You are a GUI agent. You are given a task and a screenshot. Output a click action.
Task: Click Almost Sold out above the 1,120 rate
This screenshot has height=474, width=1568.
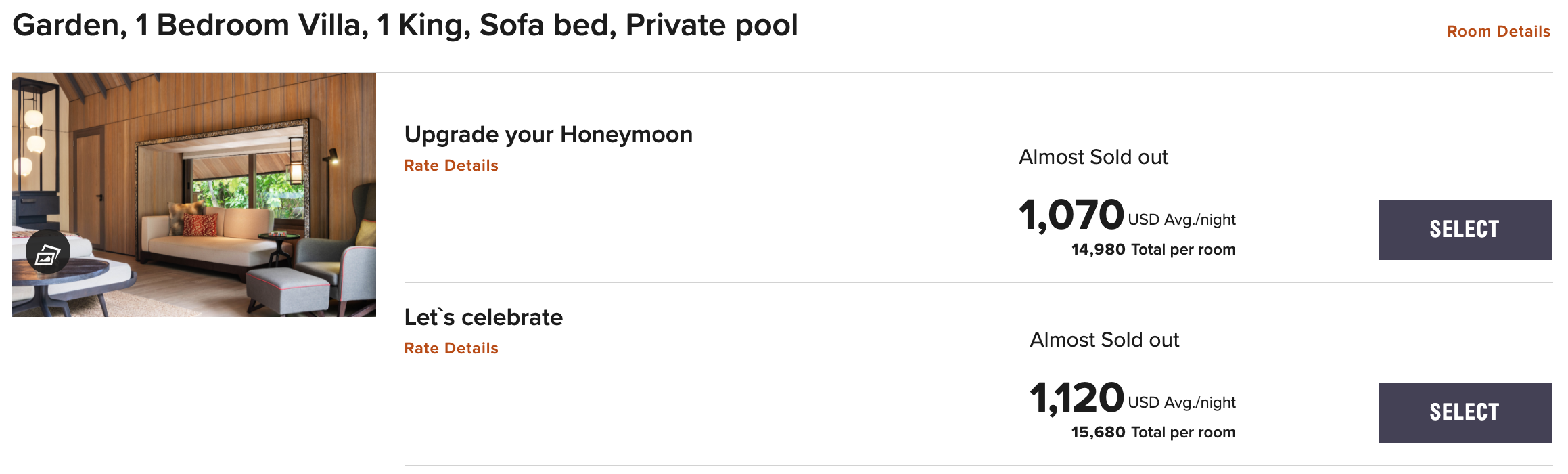[1104, 340]
